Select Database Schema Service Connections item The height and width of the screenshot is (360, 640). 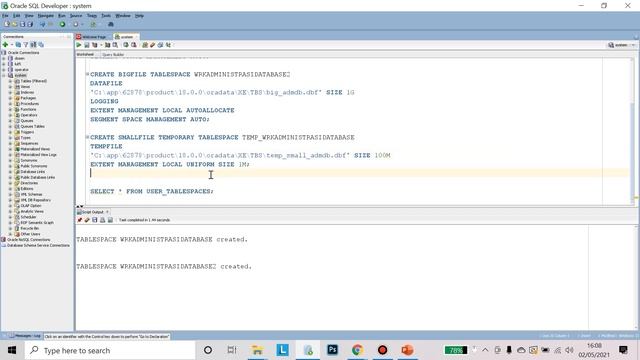click(x=38, y=246)
